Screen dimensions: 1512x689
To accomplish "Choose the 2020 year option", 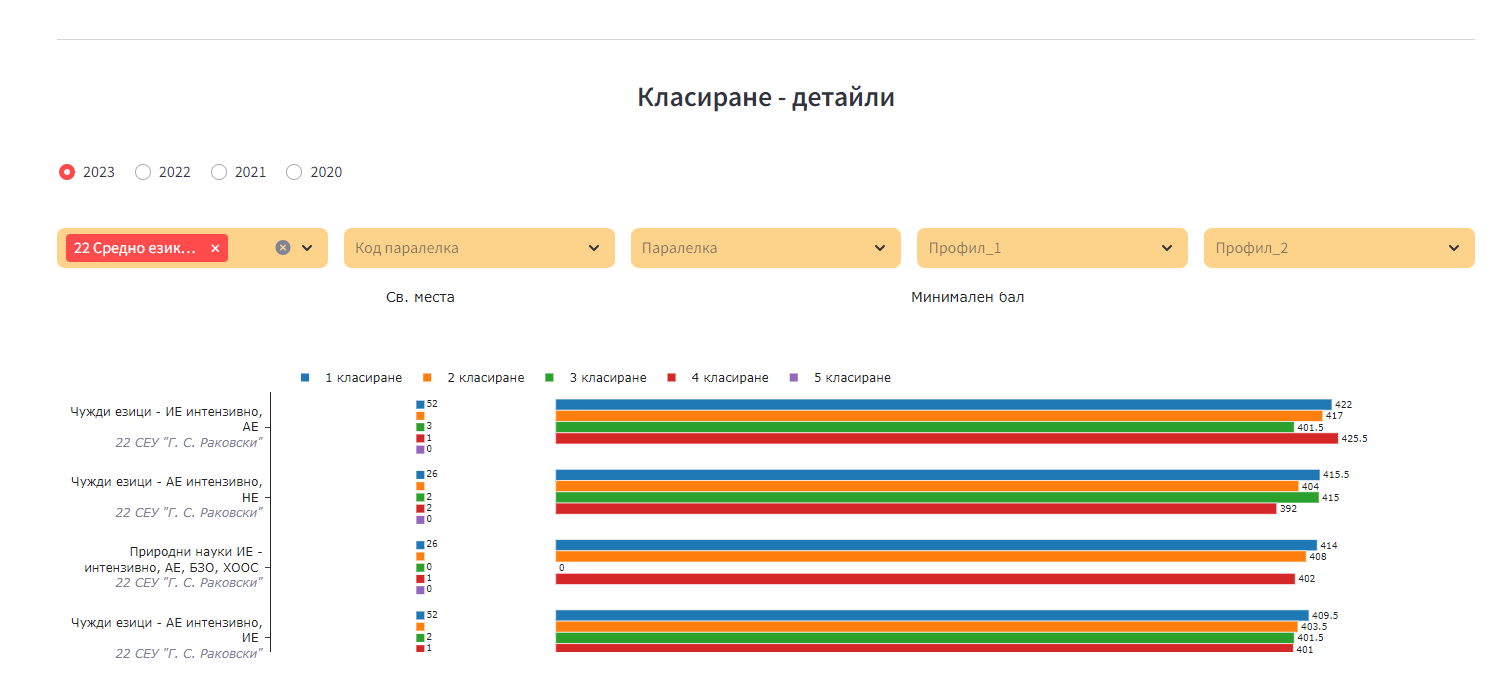I will pyautogui.click(x=294, y=172).
